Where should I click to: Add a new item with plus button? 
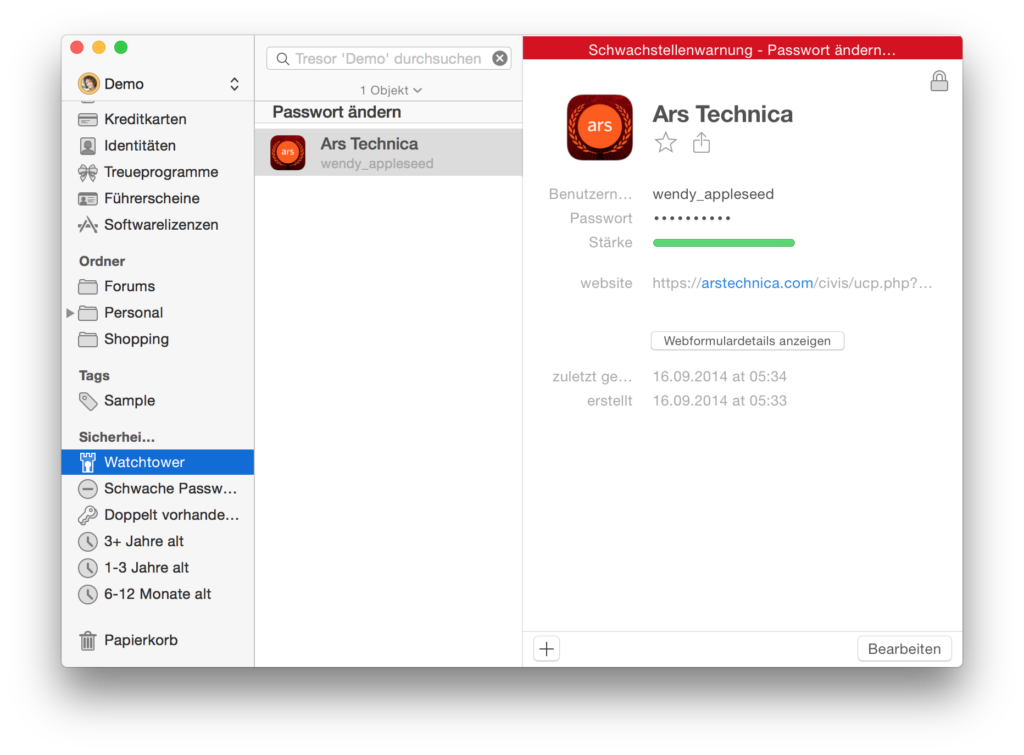pos(547,649)
